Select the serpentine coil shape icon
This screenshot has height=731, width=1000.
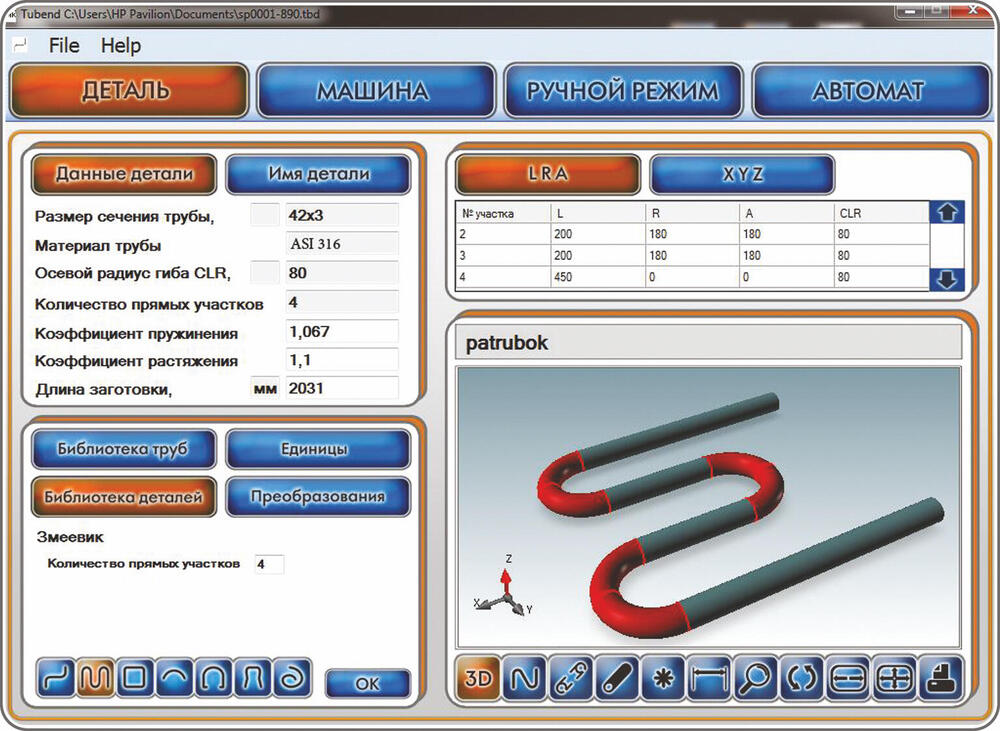click(97, 679)
